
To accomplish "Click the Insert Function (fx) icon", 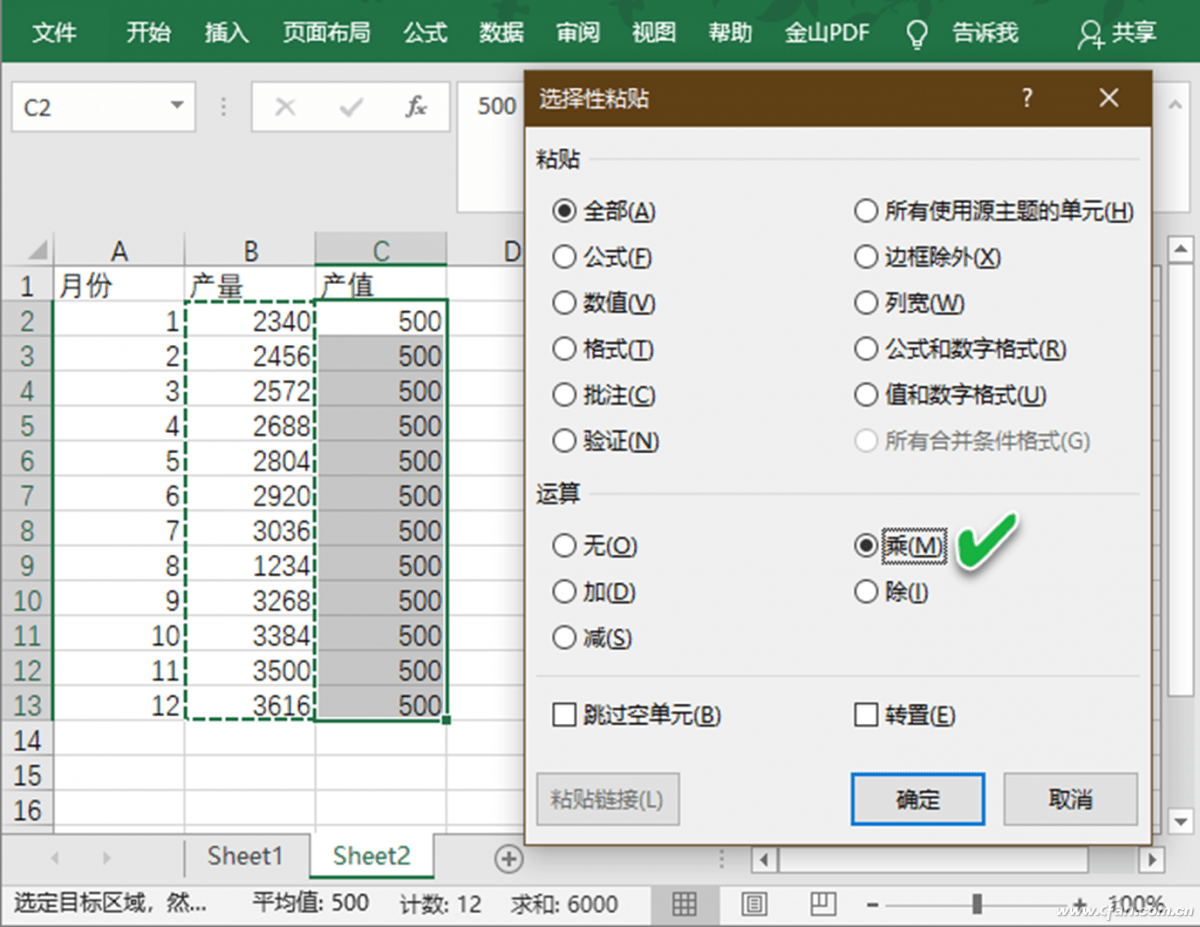I will pos(416,106).
